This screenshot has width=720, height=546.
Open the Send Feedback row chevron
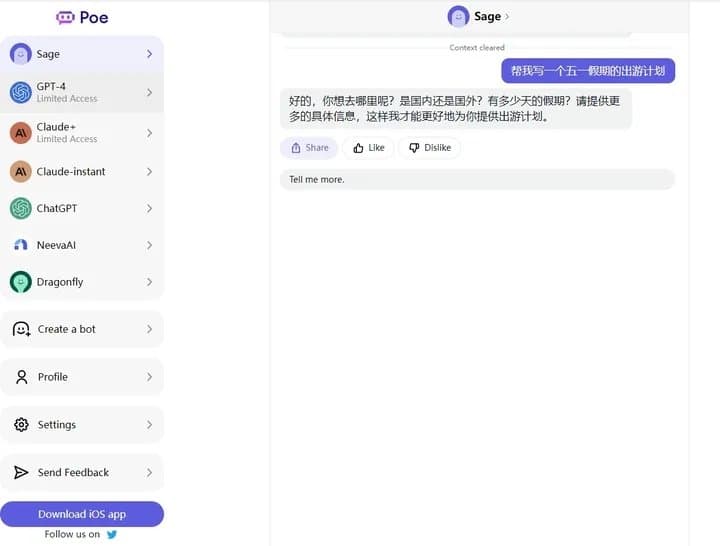point(149,473)
